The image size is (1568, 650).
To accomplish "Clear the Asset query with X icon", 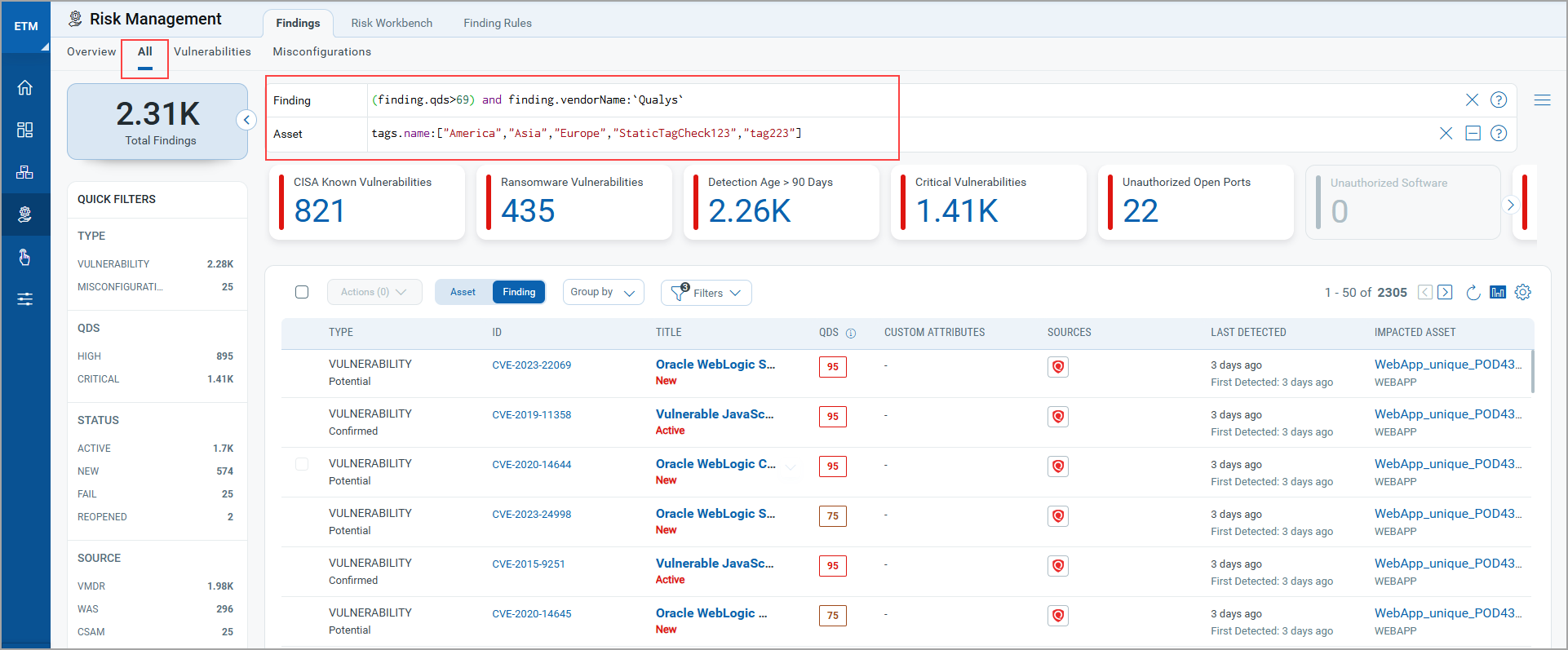I will tap(1446, 133).
